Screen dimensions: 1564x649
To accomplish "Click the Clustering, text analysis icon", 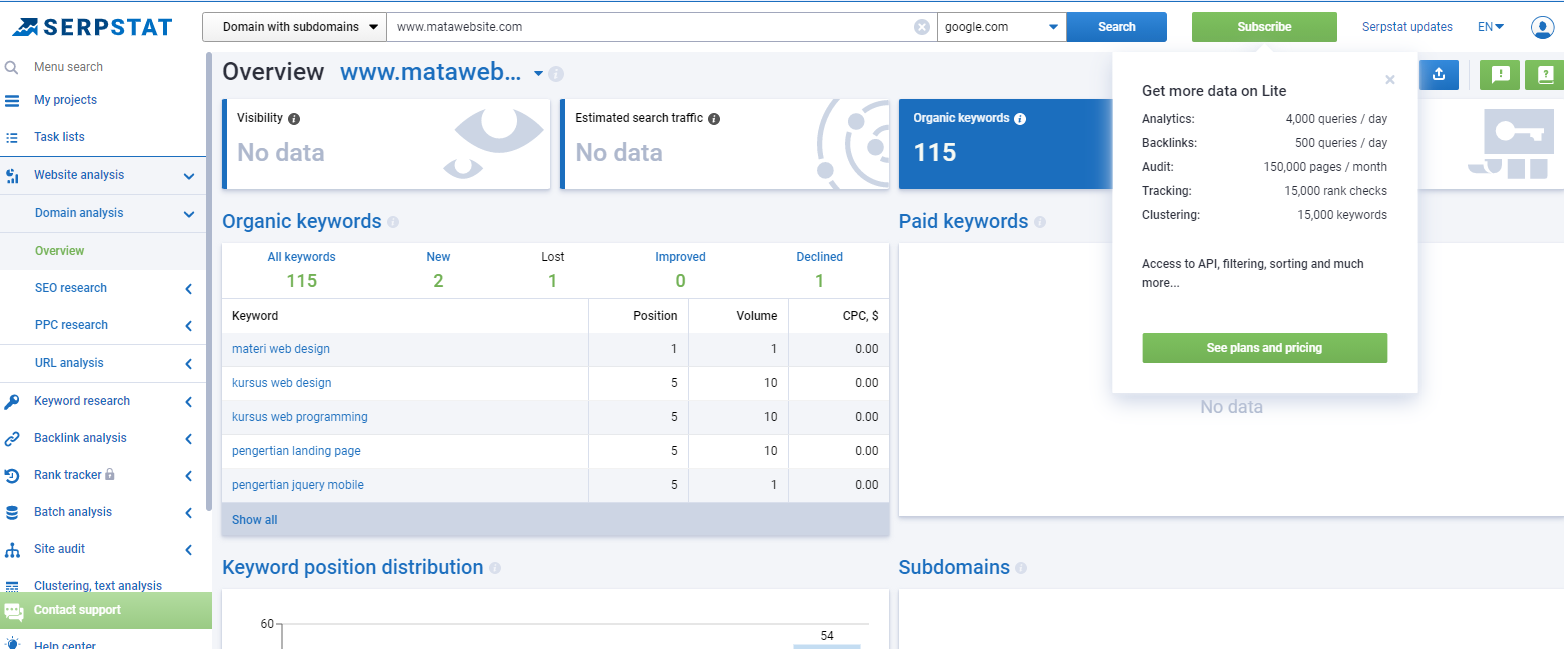I will pyautogui.click(x=12, y=586).
